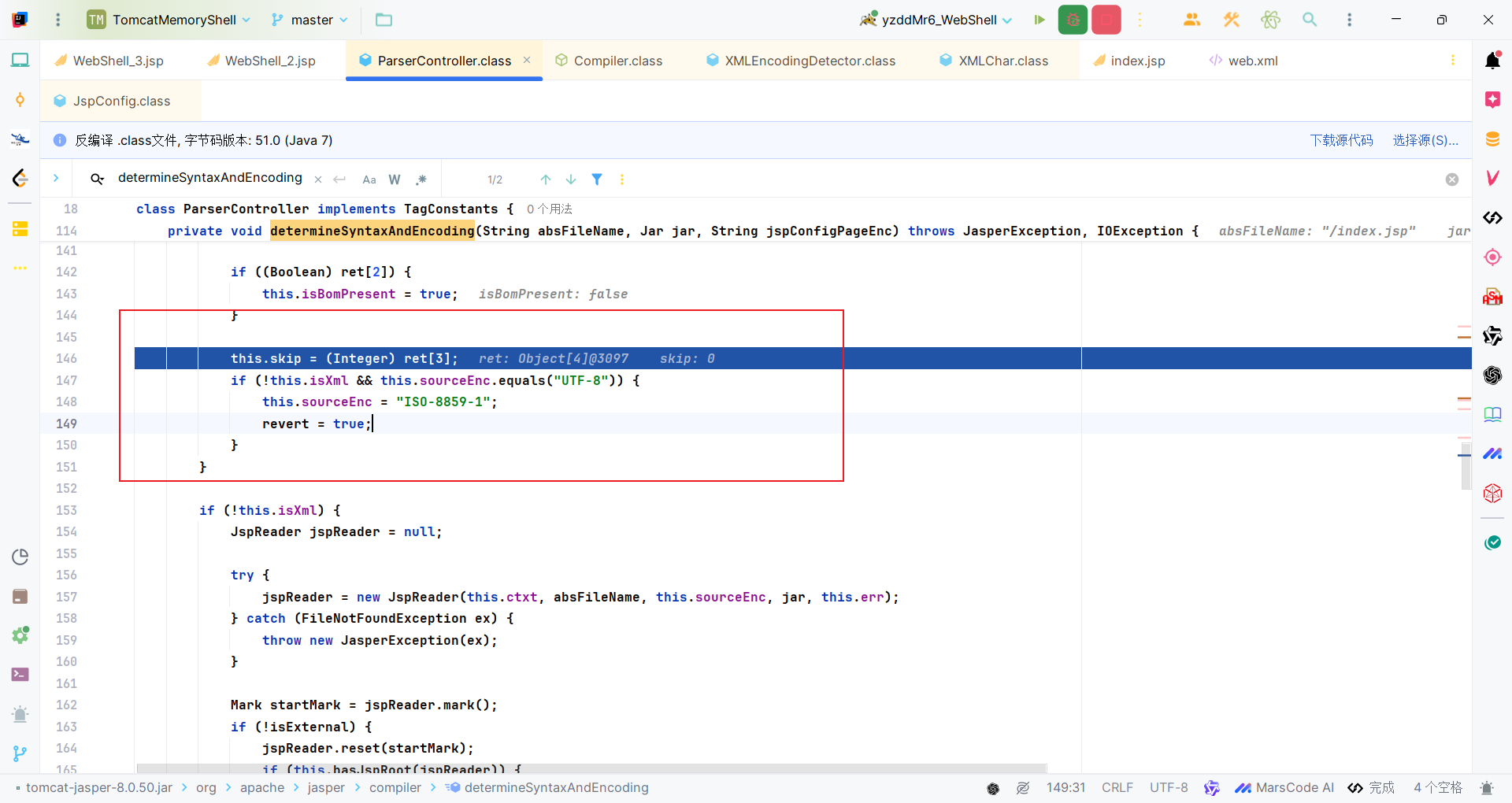Open Code With Me people icon

(1191, 20)
